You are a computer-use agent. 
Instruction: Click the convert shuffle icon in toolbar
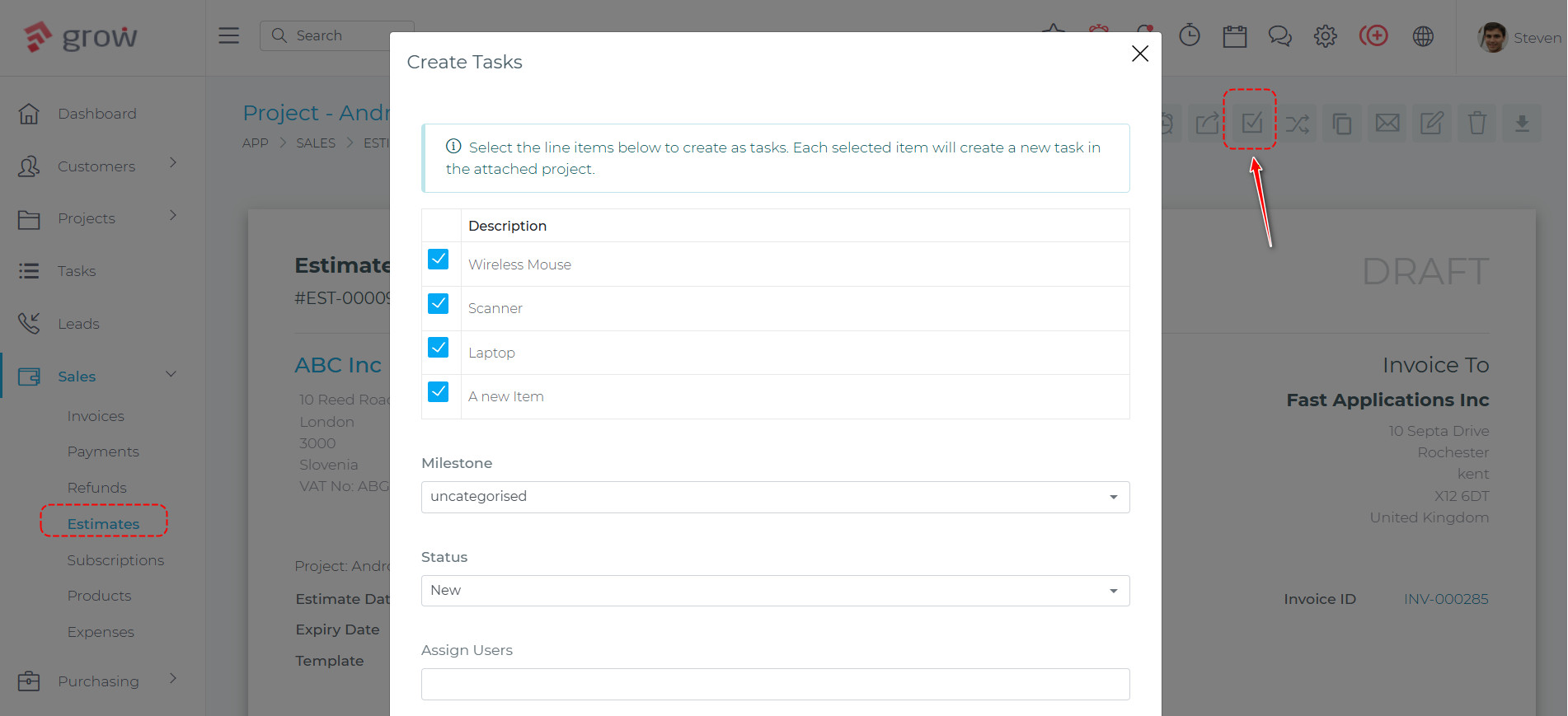[1297, 124]
